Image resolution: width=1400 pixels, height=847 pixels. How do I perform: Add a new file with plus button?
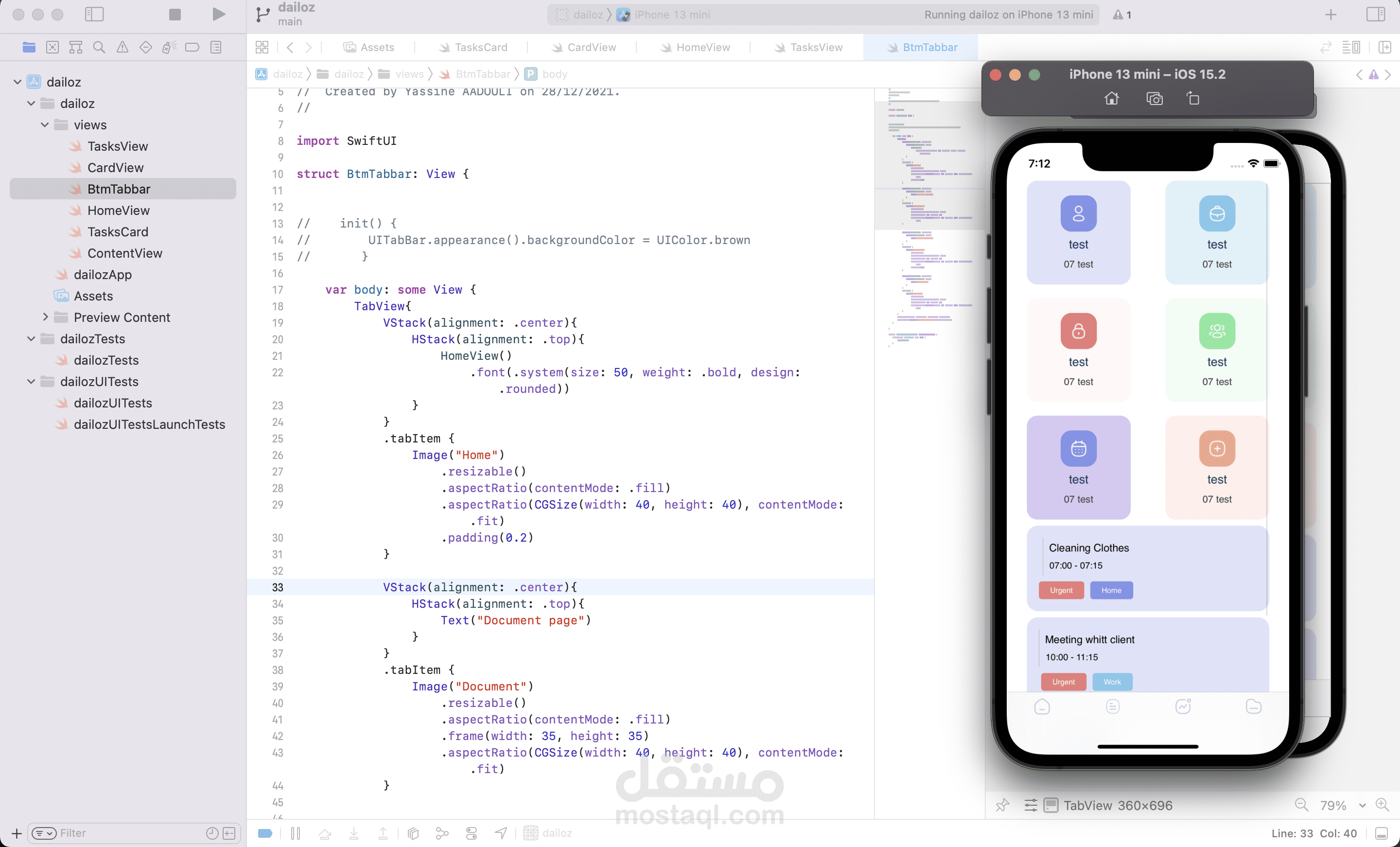[x=17, y=833]
